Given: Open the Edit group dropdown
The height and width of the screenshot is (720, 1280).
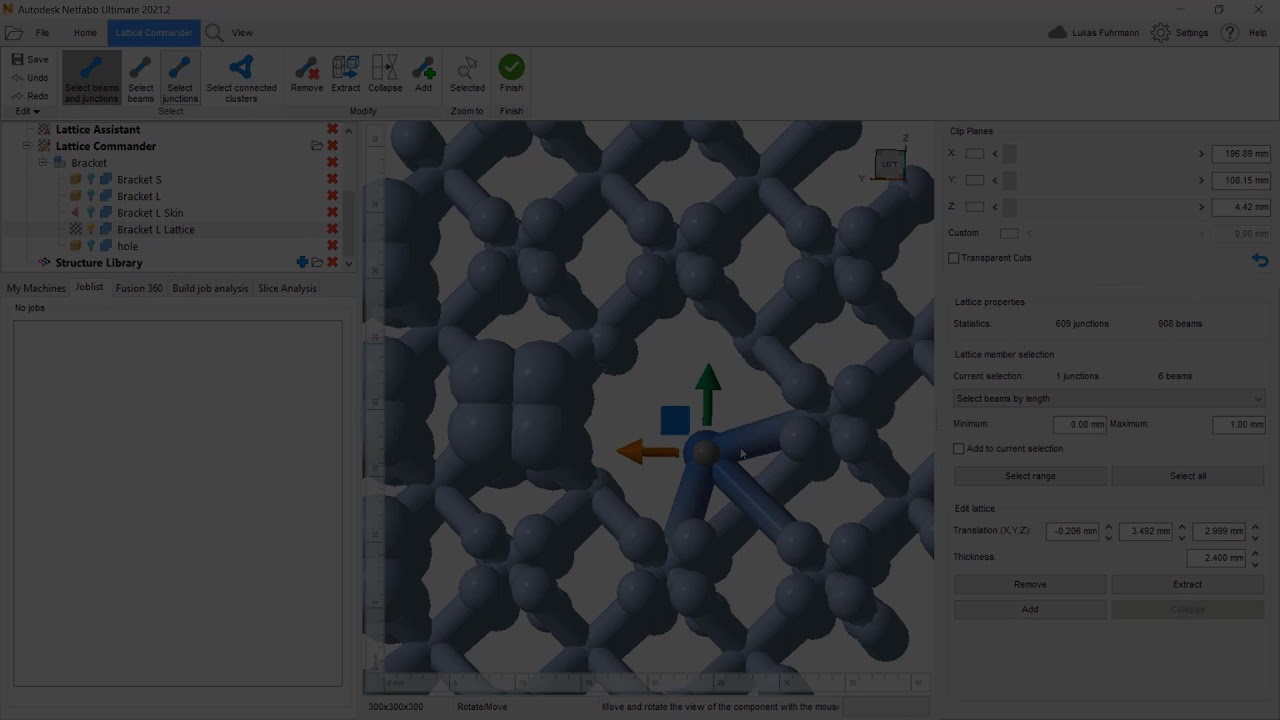Looking at the screenshot, I should click(27, 111).
